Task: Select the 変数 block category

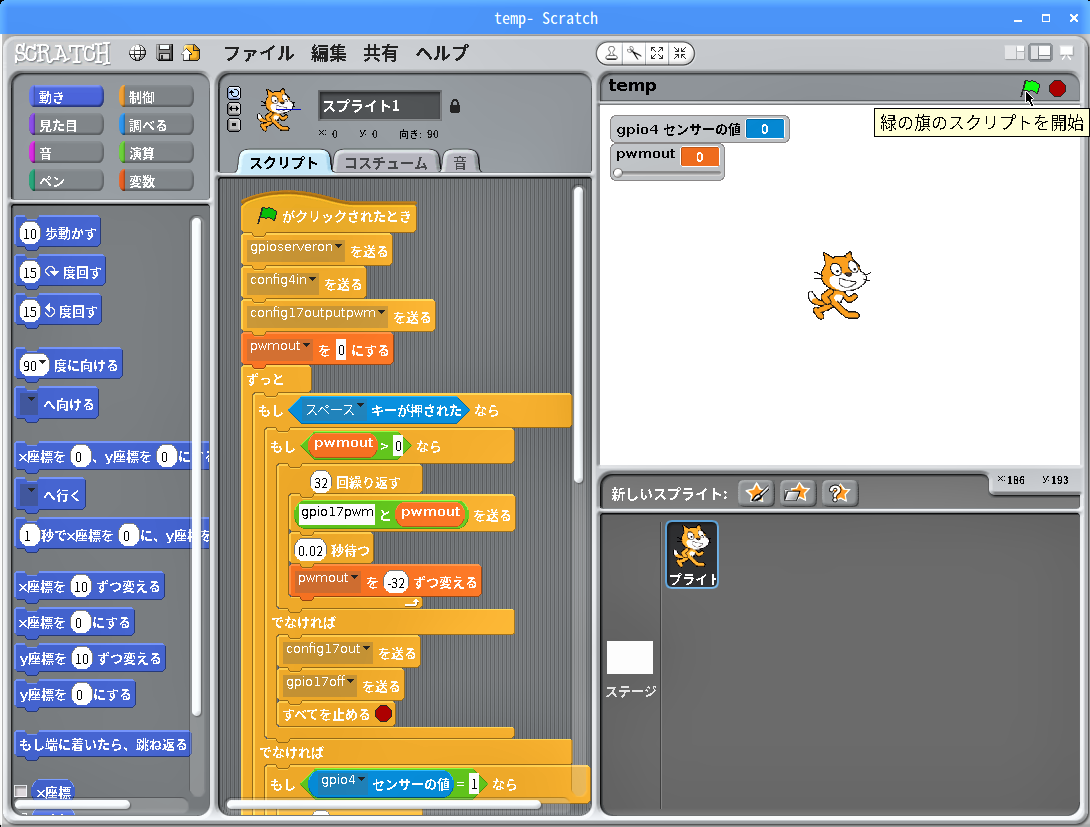Action: click(x=156, y=181)
